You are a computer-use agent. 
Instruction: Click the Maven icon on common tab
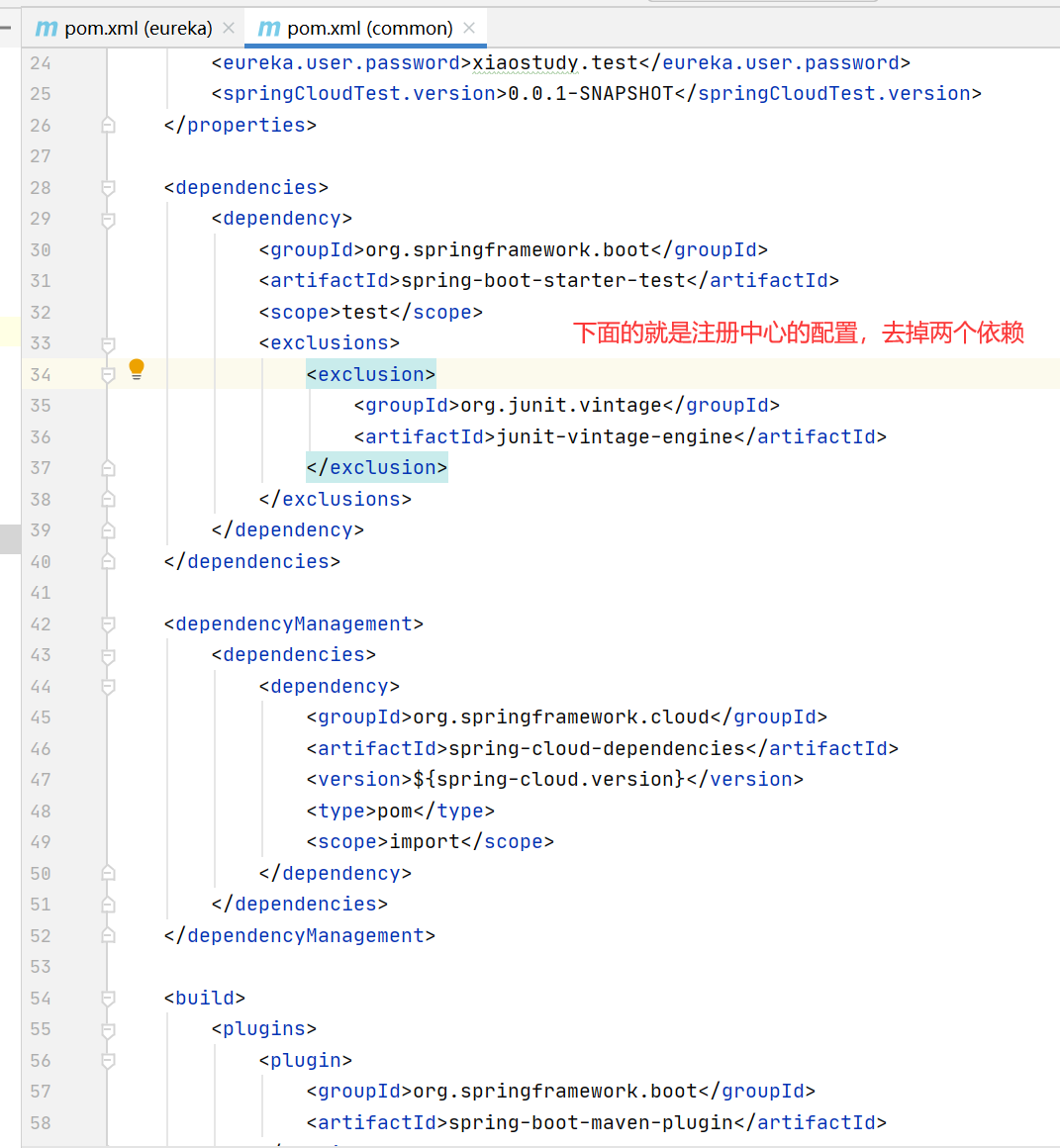coord(268,29)
